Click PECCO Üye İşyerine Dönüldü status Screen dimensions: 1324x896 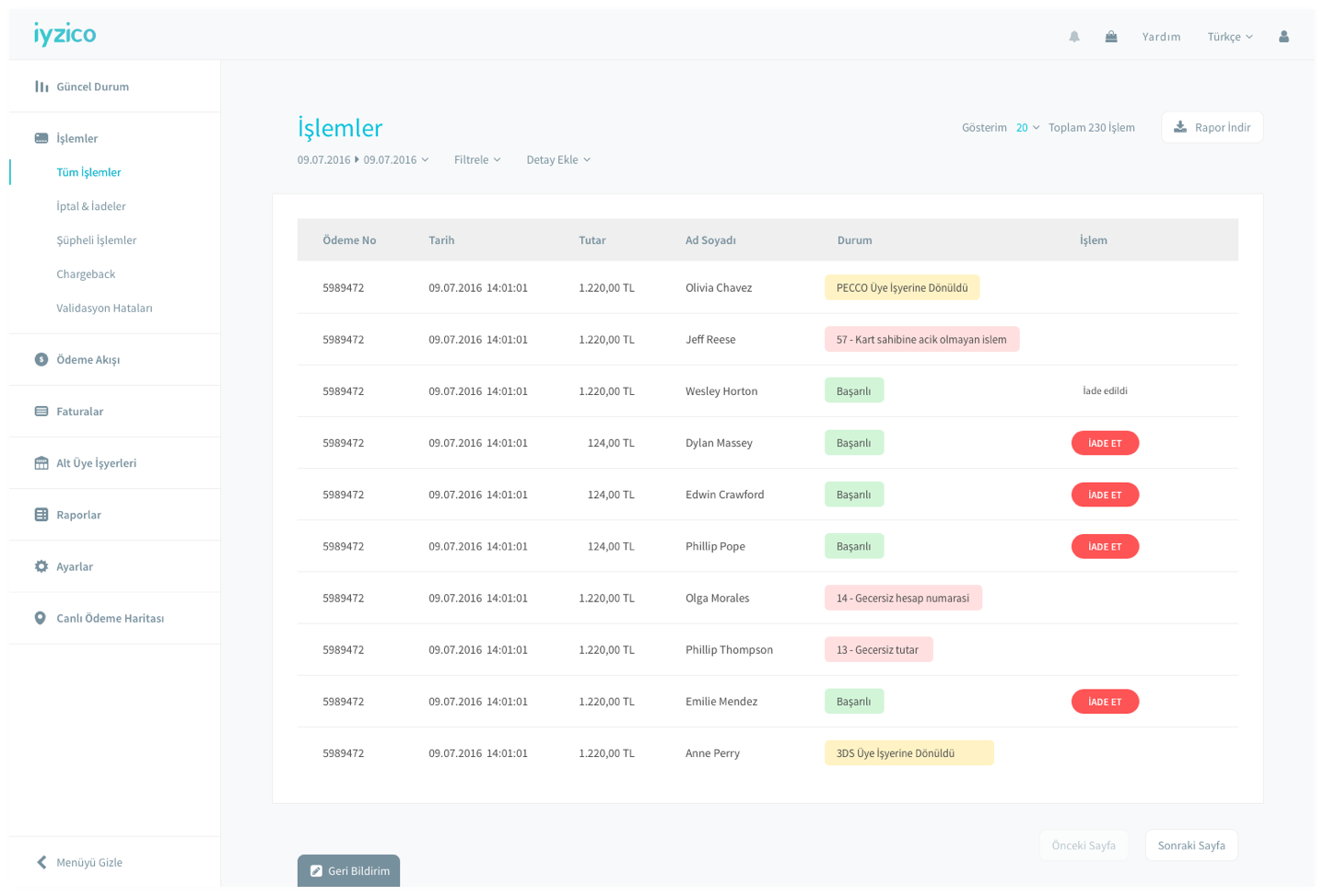902,288
